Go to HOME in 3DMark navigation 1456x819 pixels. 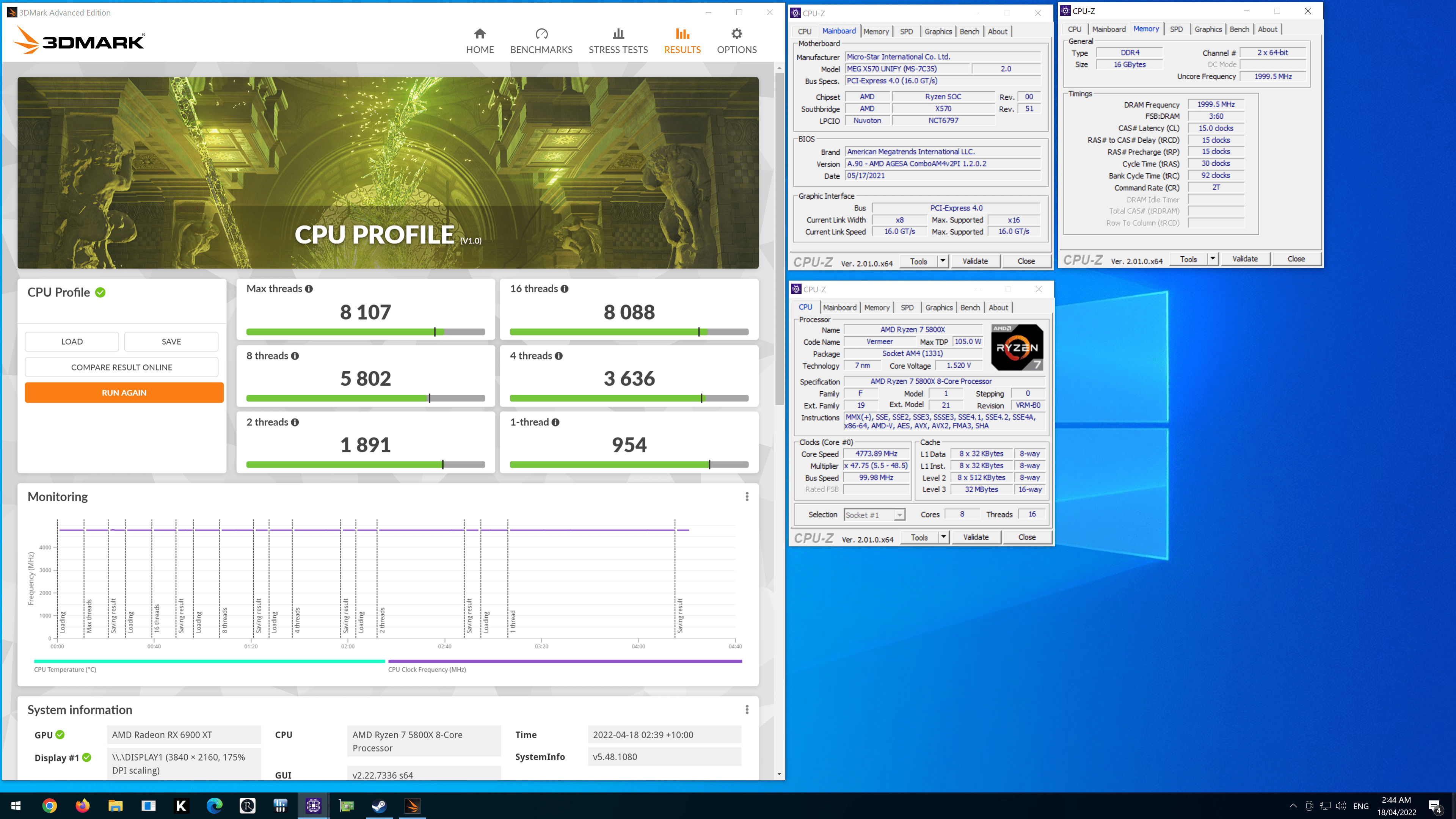point(480,41)
